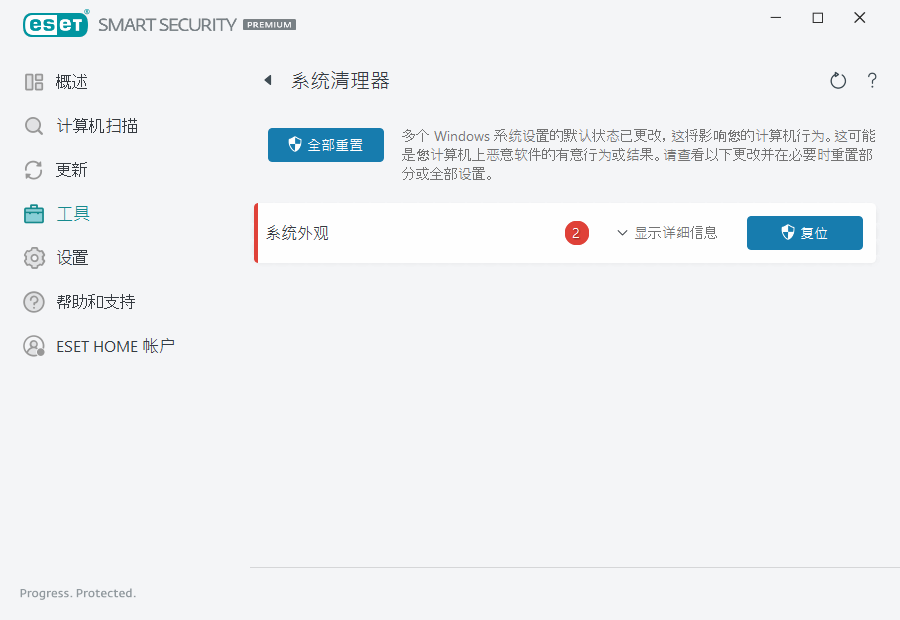Image resolution: width=900 pixels, height=620 pixels.
Task: Select the 工具 tools icon
Action: pyautogui.click(x=33, y=213)
